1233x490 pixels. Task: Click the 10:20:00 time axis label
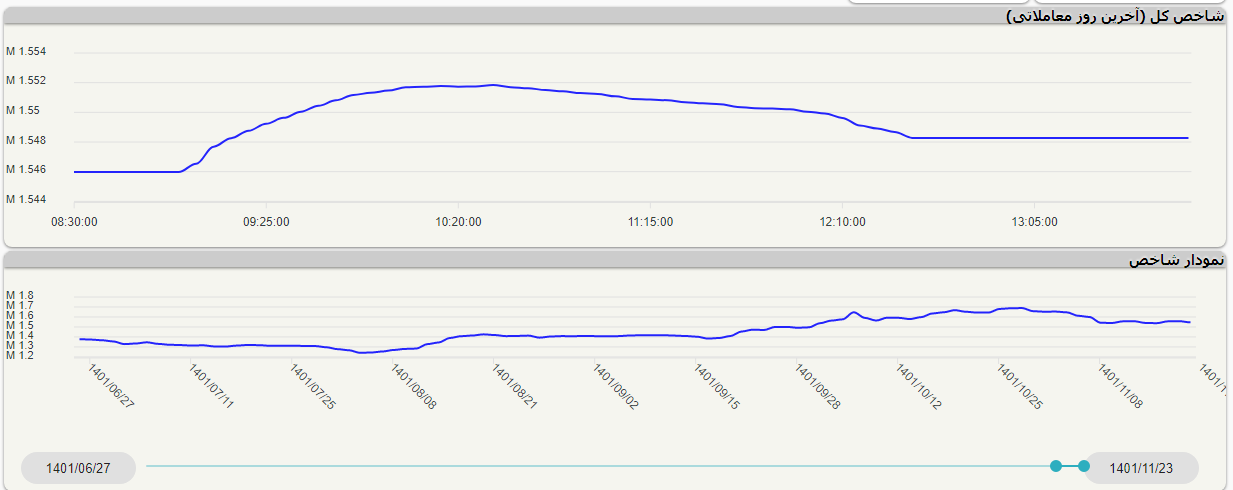coord(458,222)
